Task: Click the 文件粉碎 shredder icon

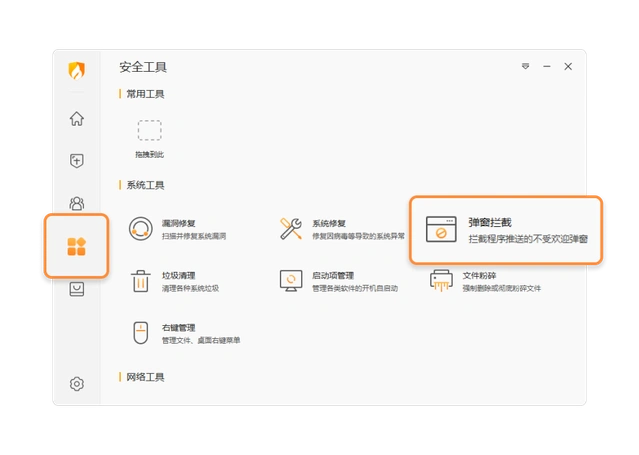Action: (x=441, y=281)
